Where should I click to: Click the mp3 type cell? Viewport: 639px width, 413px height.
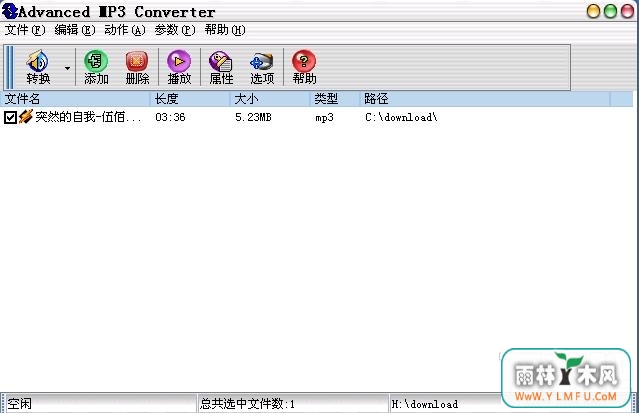pos(324,118)
